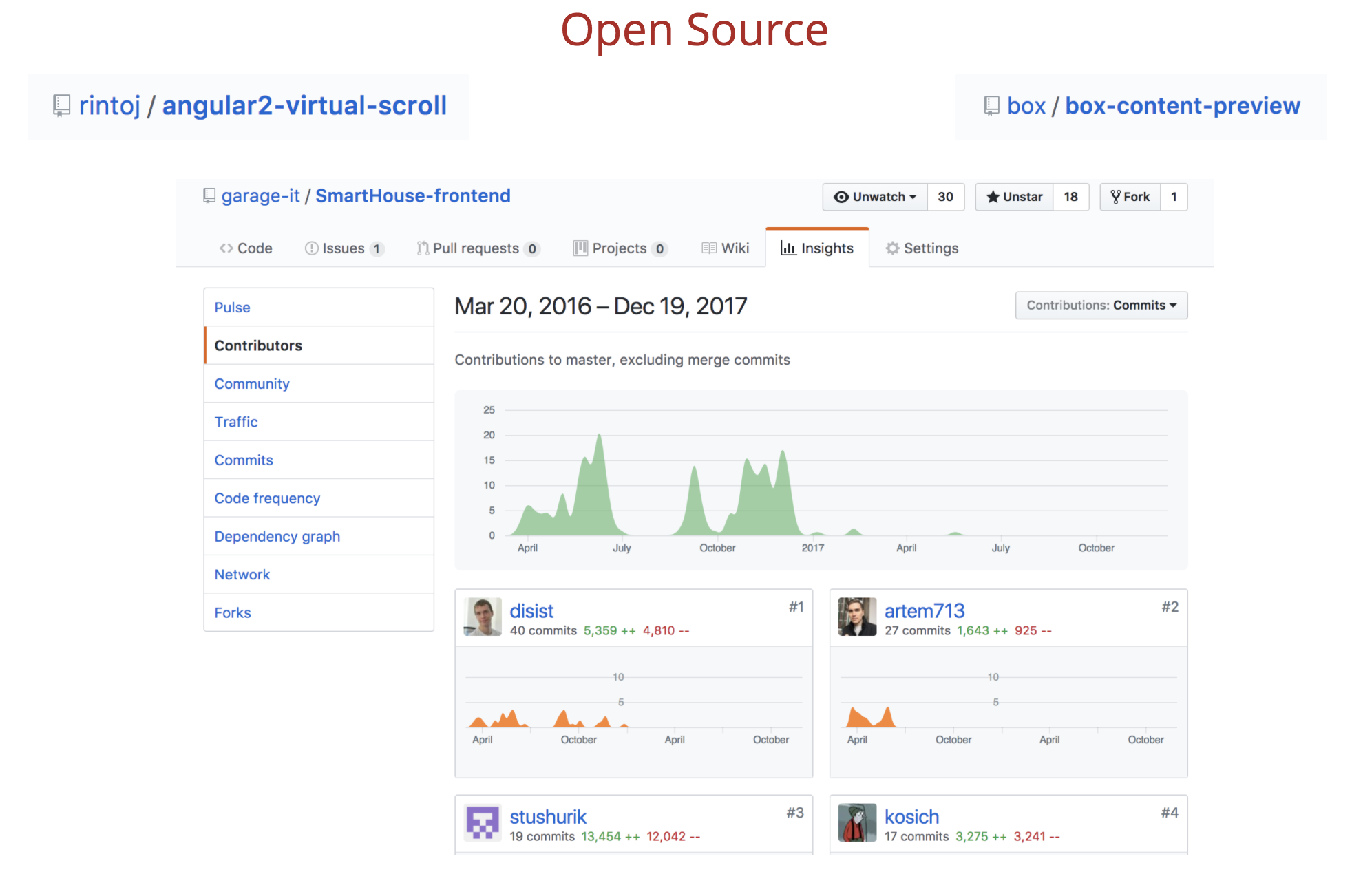
Task: Switch to the Issues tab
Action: coord(344,248)
